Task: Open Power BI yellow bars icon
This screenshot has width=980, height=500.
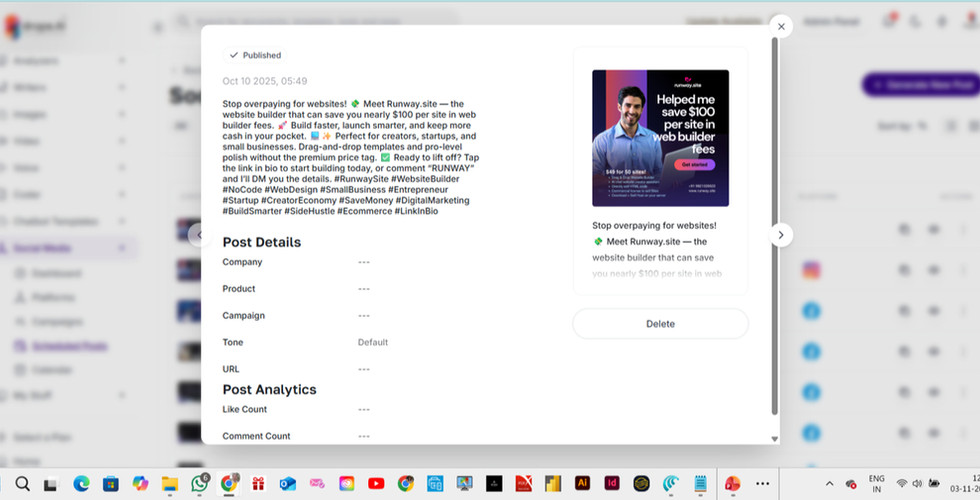Action: (x=553, y=484)
